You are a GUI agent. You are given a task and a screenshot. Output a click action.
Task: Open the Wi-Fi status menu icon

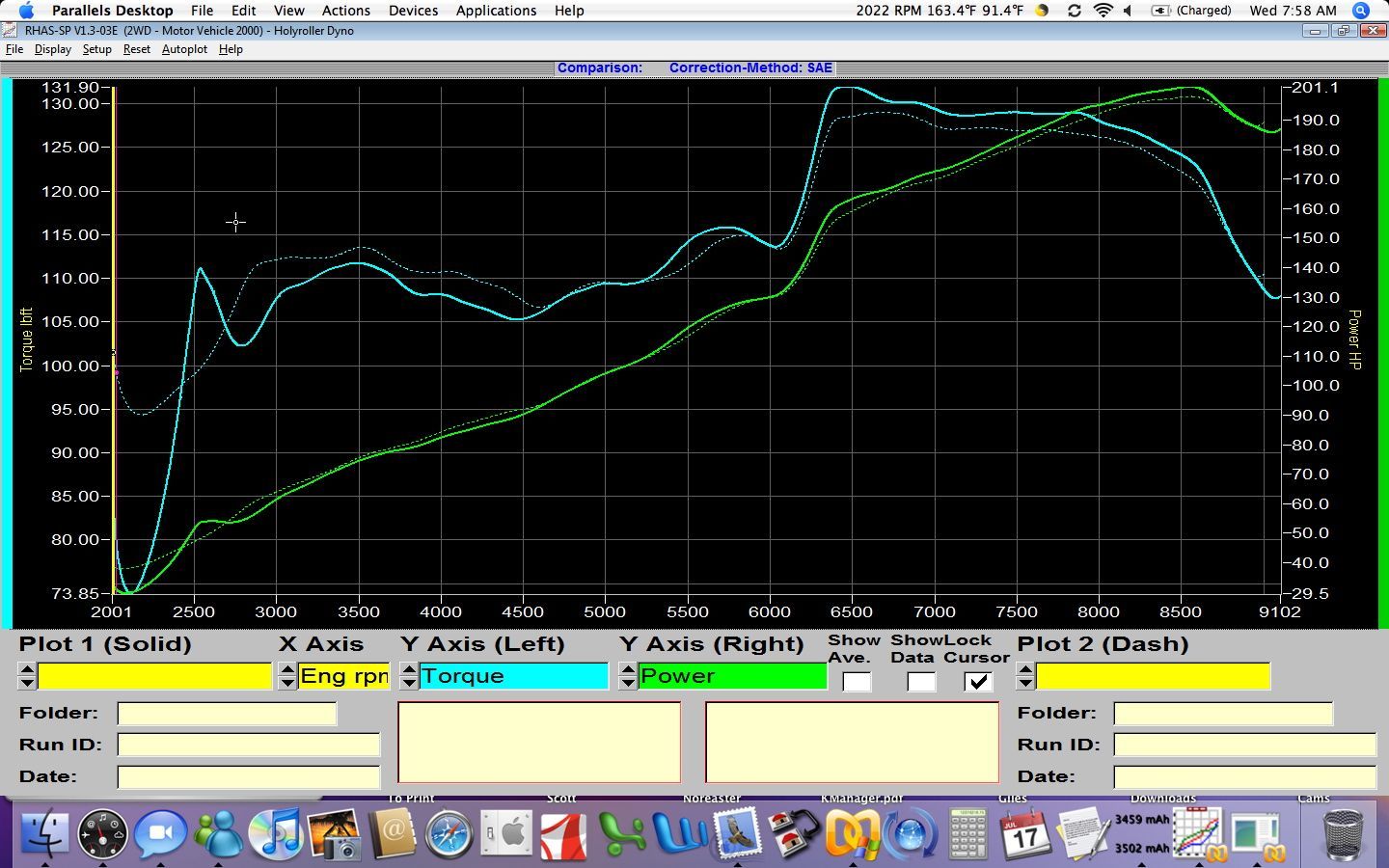[x=1103, y=11]
